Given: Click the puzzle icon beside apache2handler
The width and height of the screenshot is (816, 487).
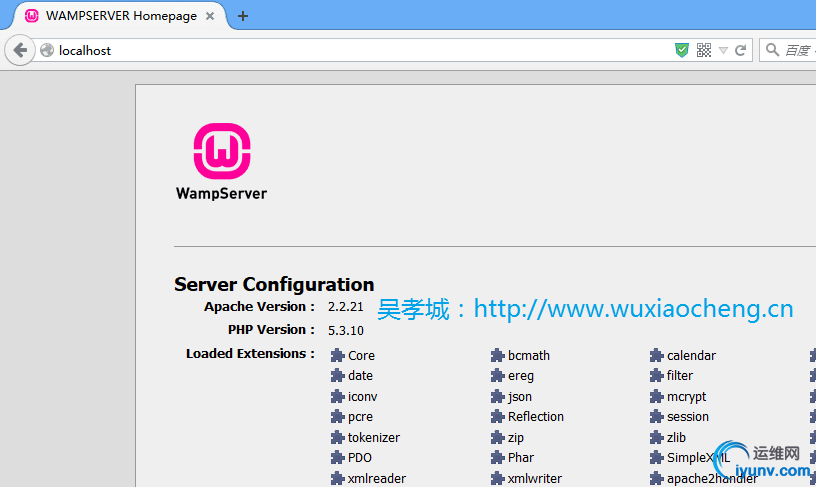Looking at the screenshot, I should coord(657,478).
